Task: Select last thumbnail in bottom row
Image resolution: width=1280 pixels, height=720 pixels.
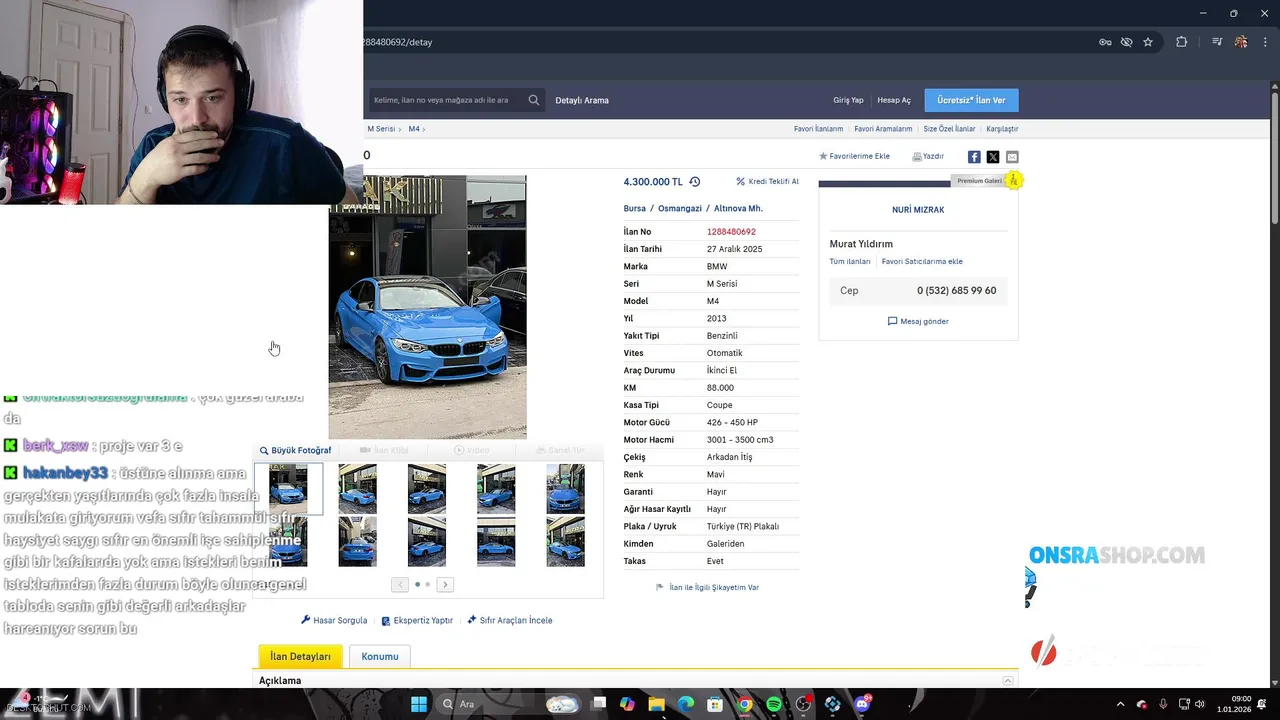Action: pos(565,542)
